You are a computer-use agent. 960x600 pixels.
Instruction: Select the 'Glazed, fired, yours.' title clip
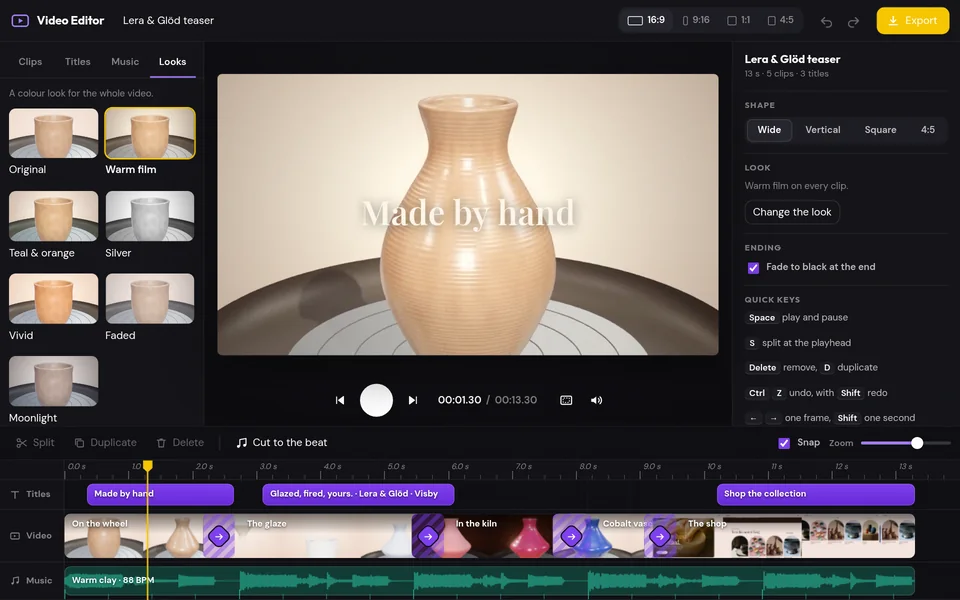click(x=358, y=494)
